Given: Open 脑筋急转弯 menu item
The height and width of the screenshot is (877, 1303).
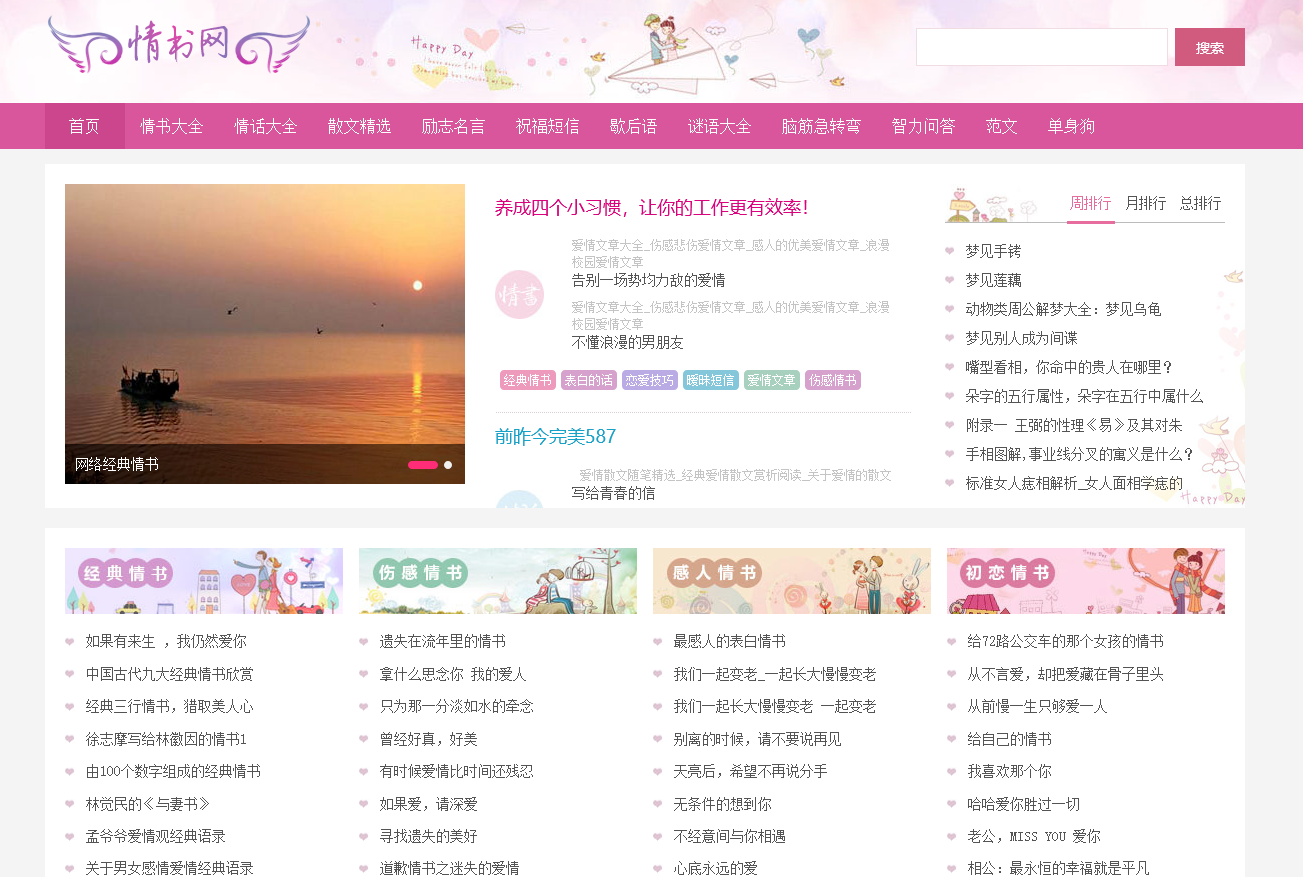Looking at the screenshot, I should tap(821, 126).
